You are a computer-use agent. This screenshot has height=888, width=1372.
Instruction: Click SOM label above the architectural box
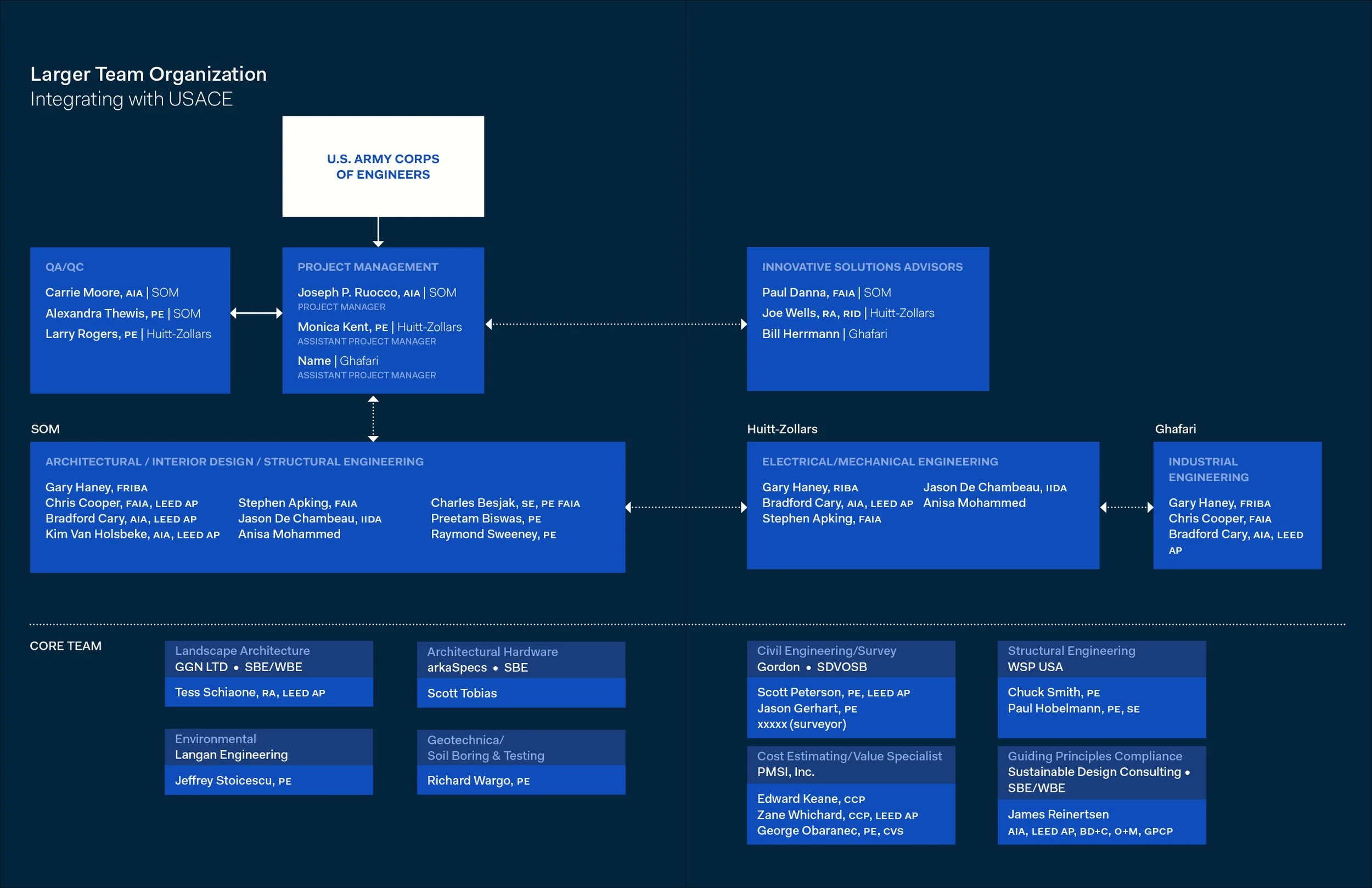coord(46,429)
